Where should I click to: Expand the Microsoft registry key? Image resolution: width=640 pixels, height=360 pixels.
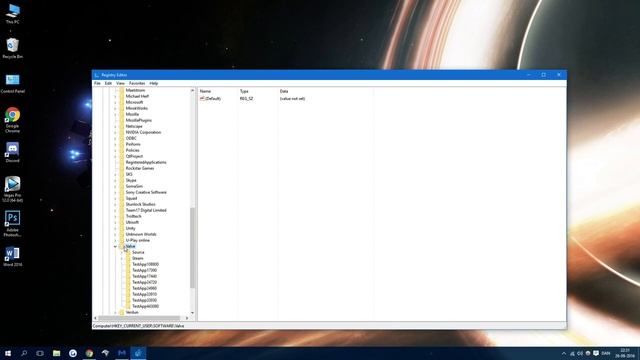tap(116, 102)
